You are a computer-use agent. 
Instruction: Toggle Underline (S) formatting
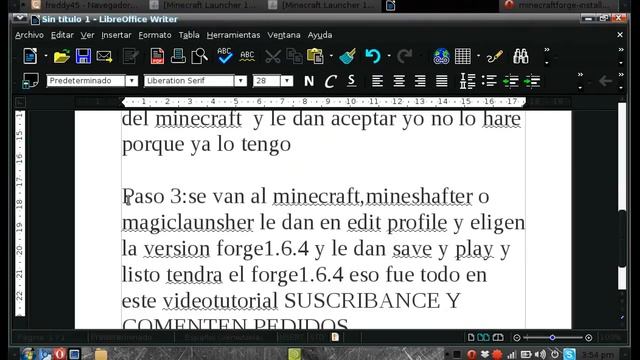[351, 81]
